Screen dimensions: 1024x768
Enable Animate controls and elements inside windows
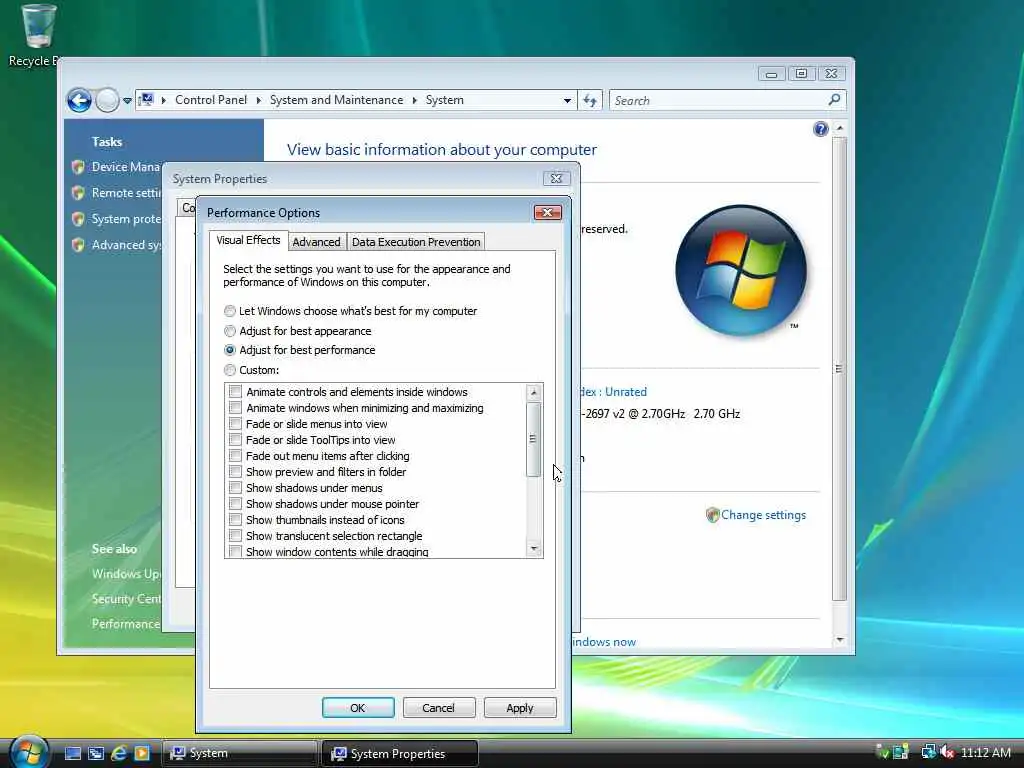click(x=235, y=392)
